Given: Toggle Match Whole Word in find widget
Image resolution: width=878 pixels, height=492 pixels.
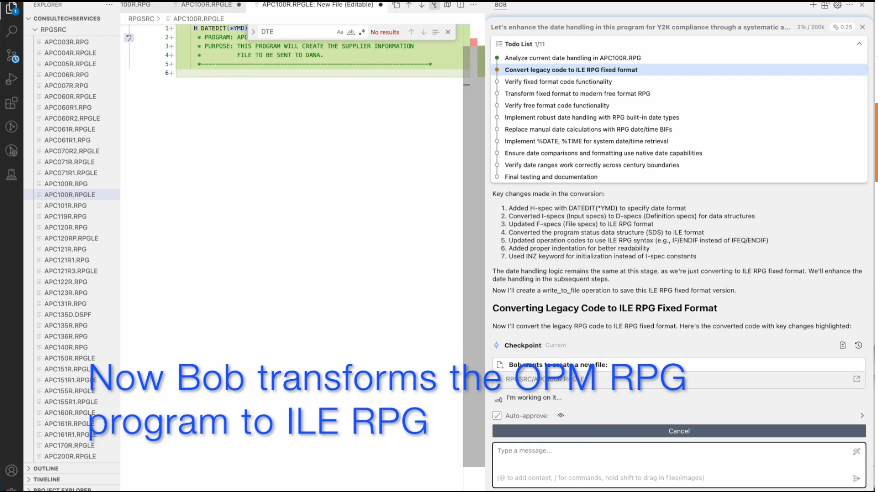Looking at the screenshot, I should [351, 32].
